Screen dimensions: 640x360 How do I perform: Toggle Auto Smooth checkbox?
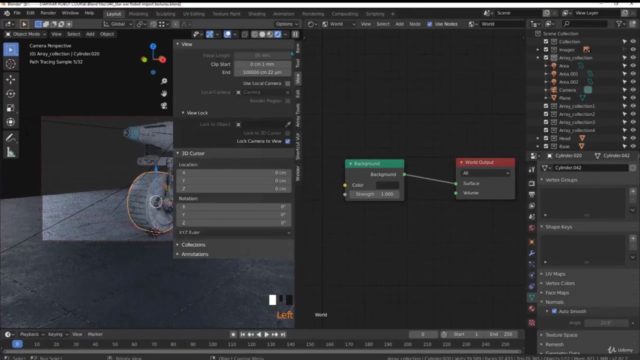pyautogui.click(x=554, y=311)
